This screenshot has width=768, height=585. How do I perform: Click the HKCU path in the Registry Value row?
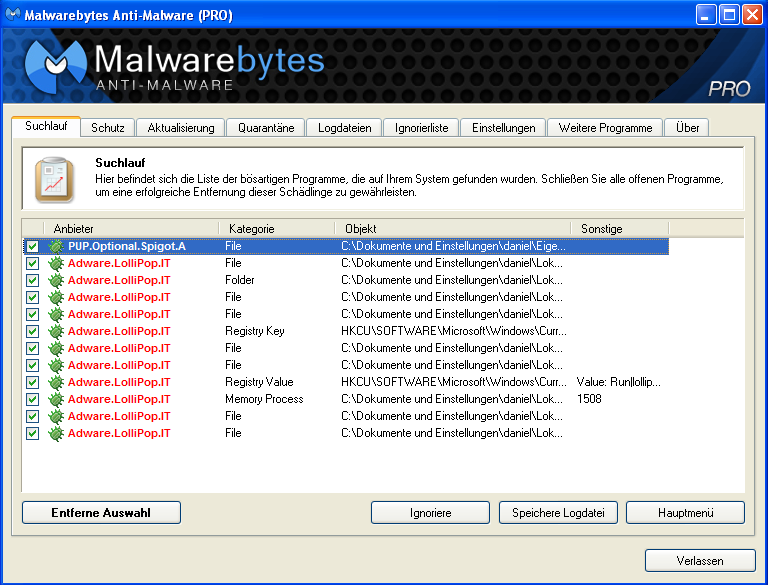tap(454, 382)
